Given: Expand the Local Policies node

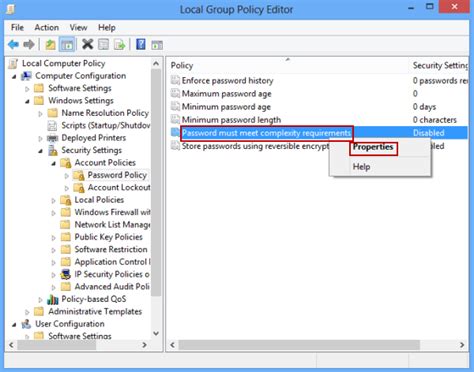Looking at the screenshot, I should 53,201.
